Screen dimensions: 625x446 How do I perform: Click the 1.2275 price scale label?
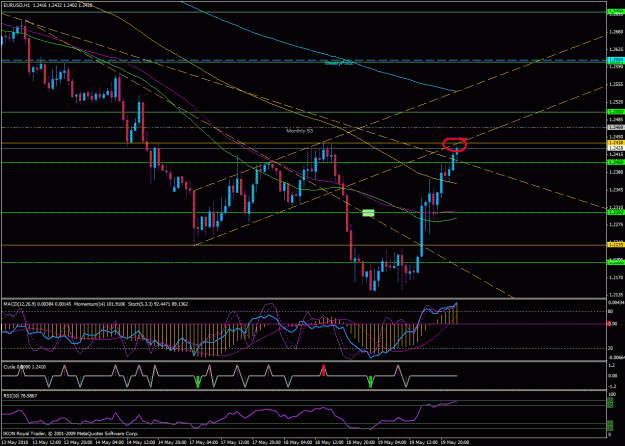click(x=617, y=224)
